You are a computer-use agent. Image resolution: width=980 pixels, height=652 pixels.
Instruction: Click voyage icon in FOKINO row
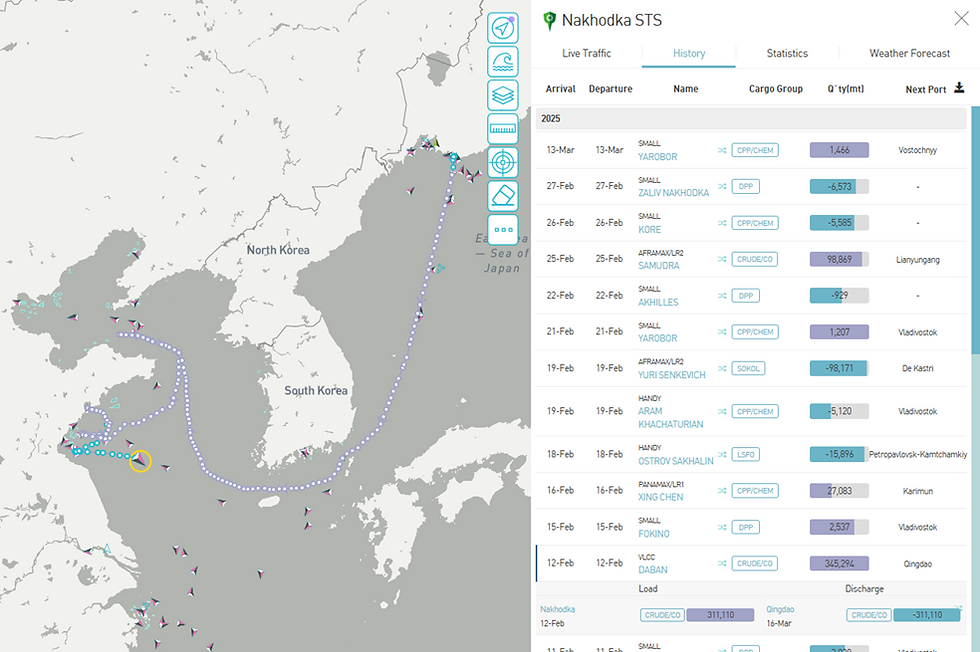[722, 527]
